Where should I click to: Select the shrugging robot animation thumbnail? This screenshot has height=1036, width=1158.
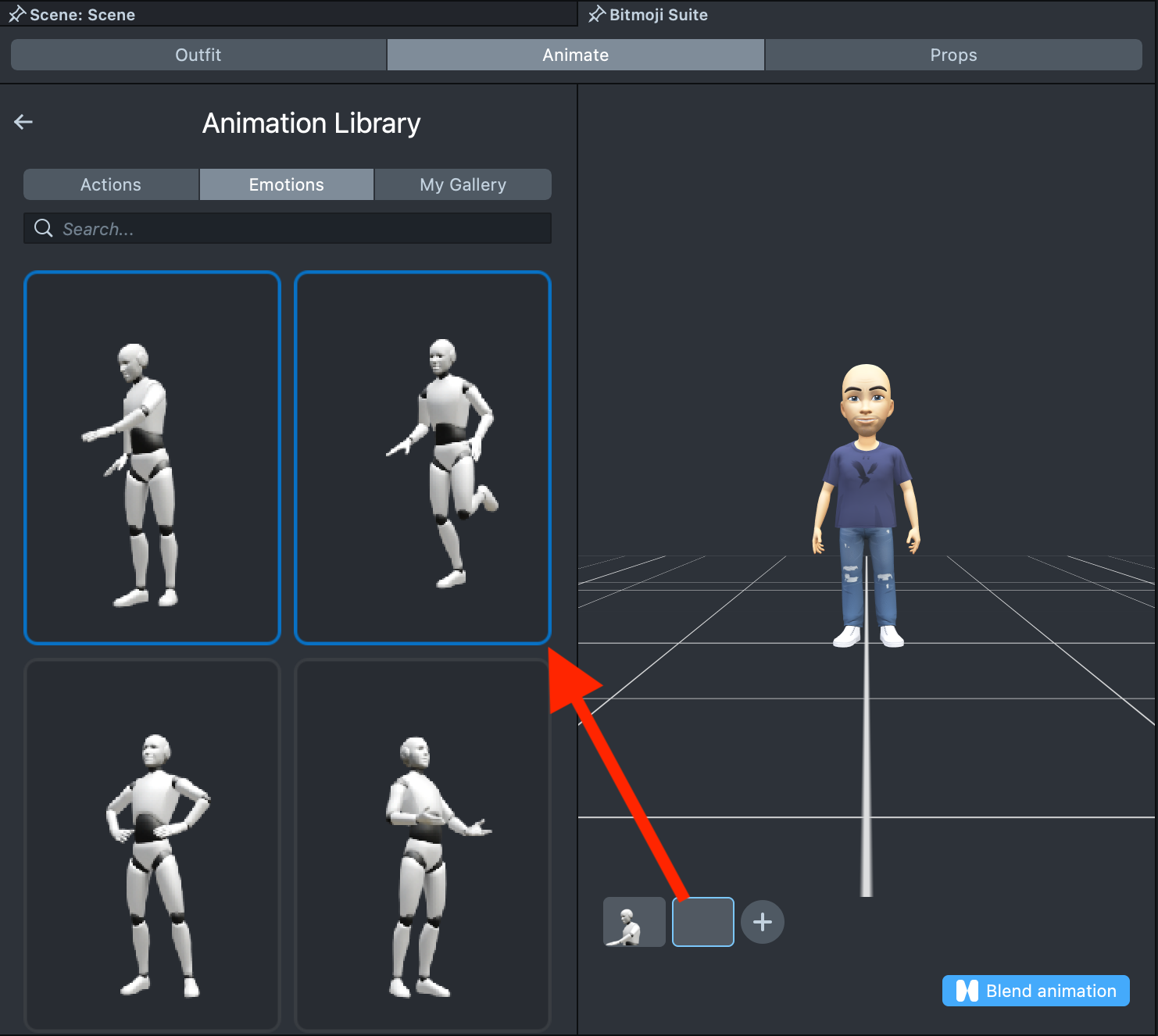click(x=423, y=845)
